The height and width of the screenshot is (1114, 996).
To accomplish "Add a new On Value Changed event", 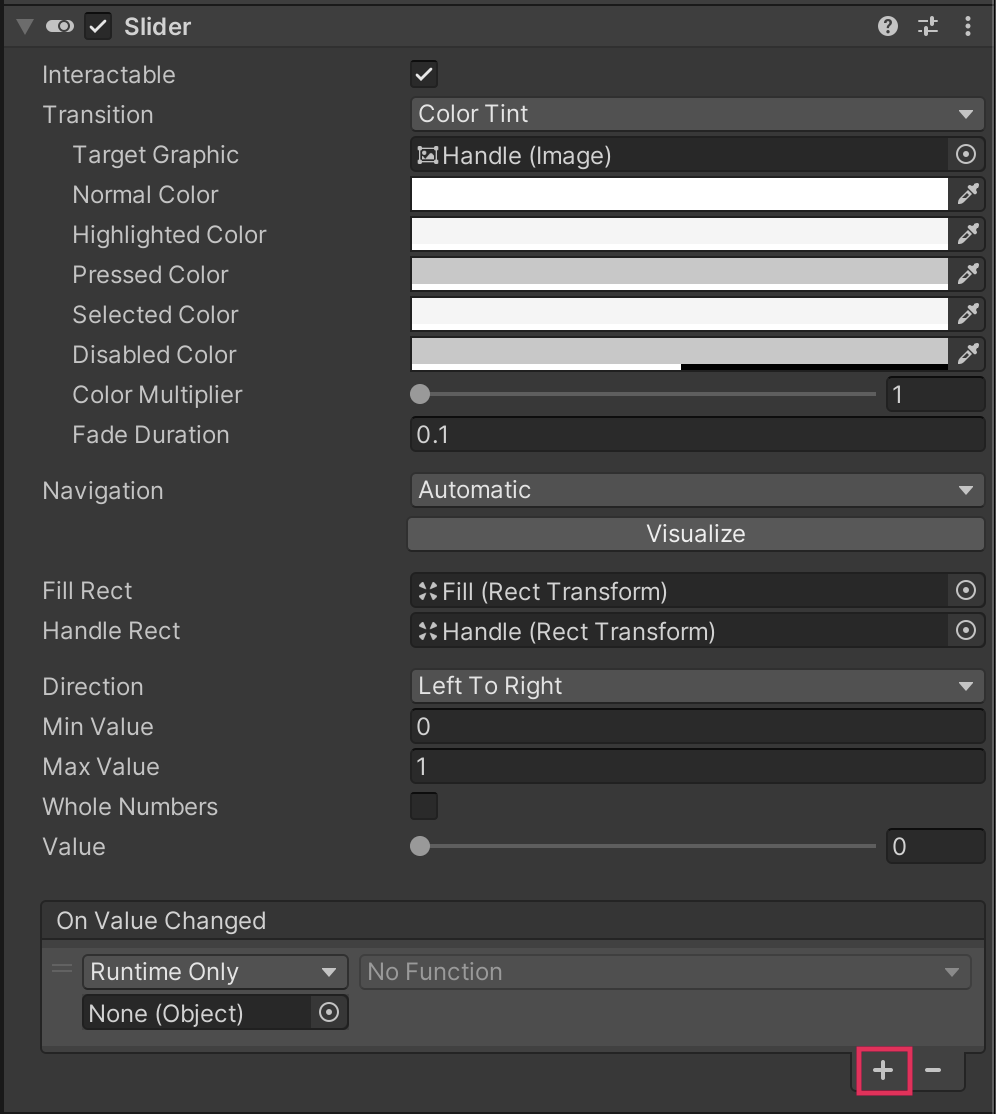I will [883, 1070].
